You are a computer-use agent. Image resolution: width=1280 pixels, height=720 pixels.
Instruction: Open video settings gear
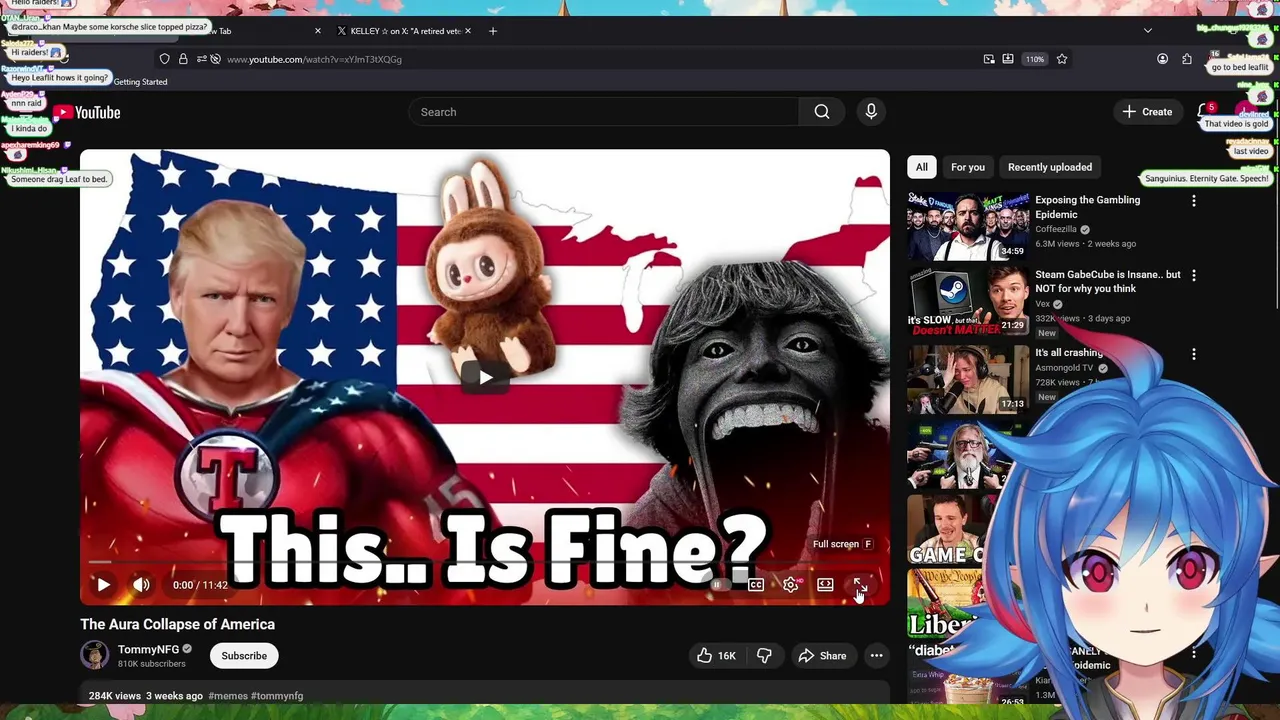tap(790, 585)
